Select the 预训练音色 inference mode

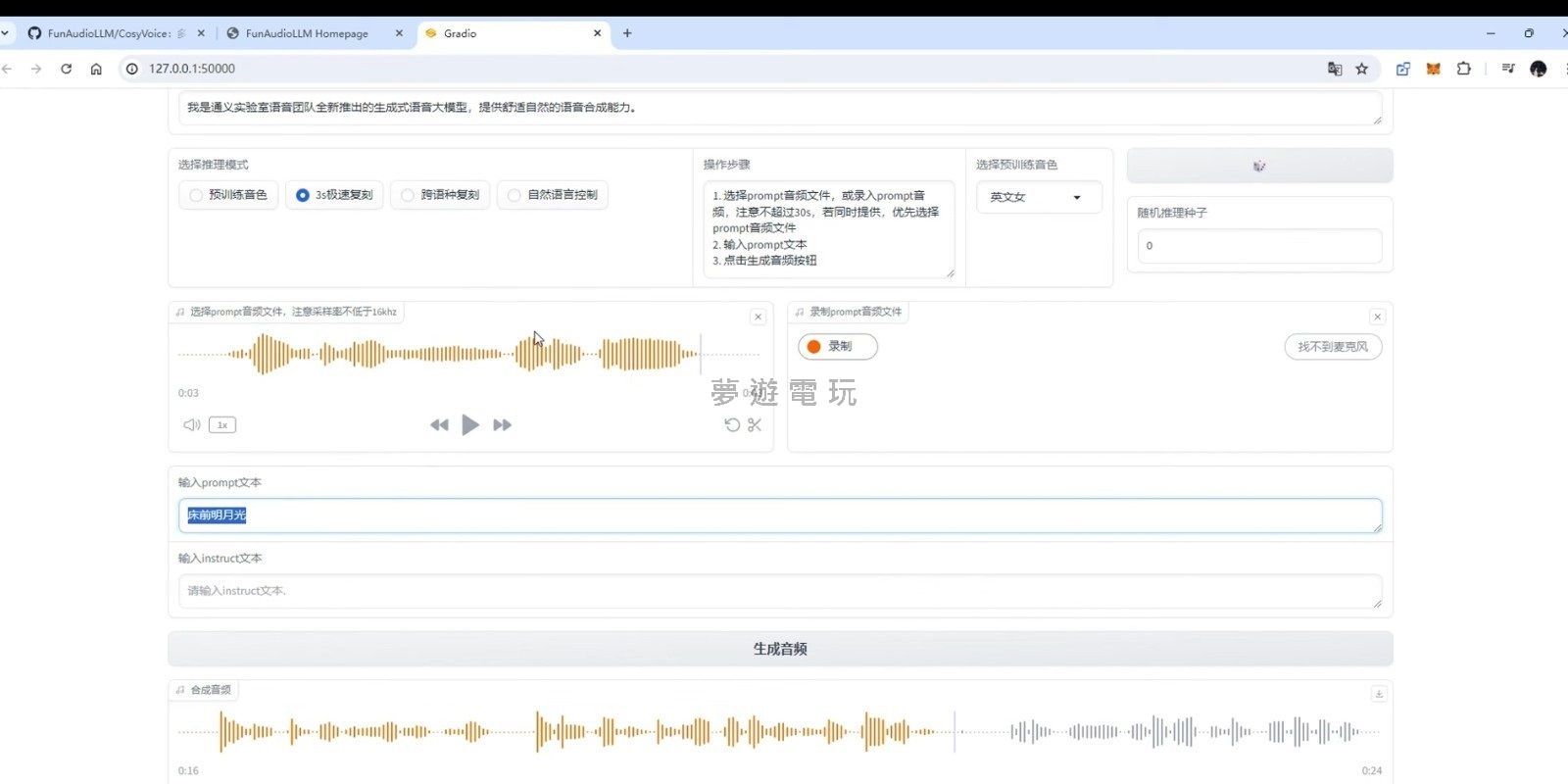pyautogui.click(x=228, y=195)
